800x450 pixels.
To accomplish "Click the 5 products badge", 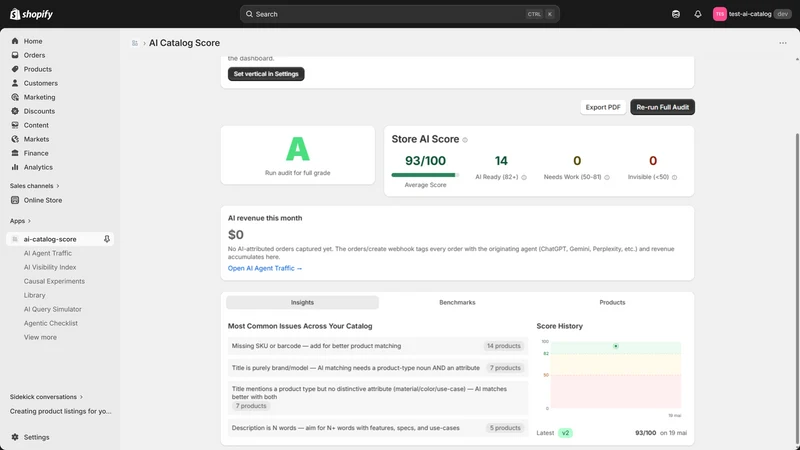I will point(505,428).
